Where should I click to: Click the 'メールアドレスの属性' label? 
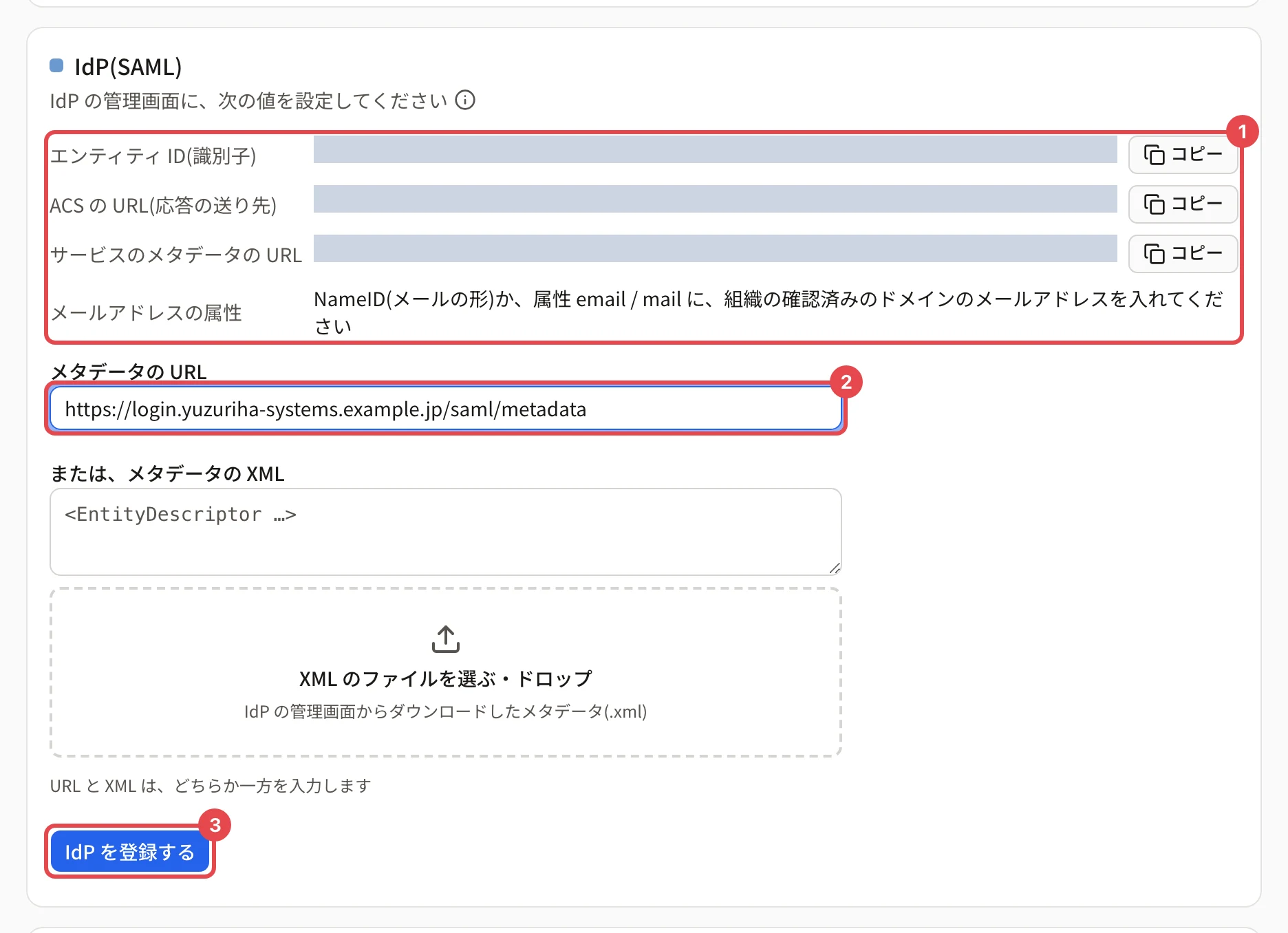147,313
